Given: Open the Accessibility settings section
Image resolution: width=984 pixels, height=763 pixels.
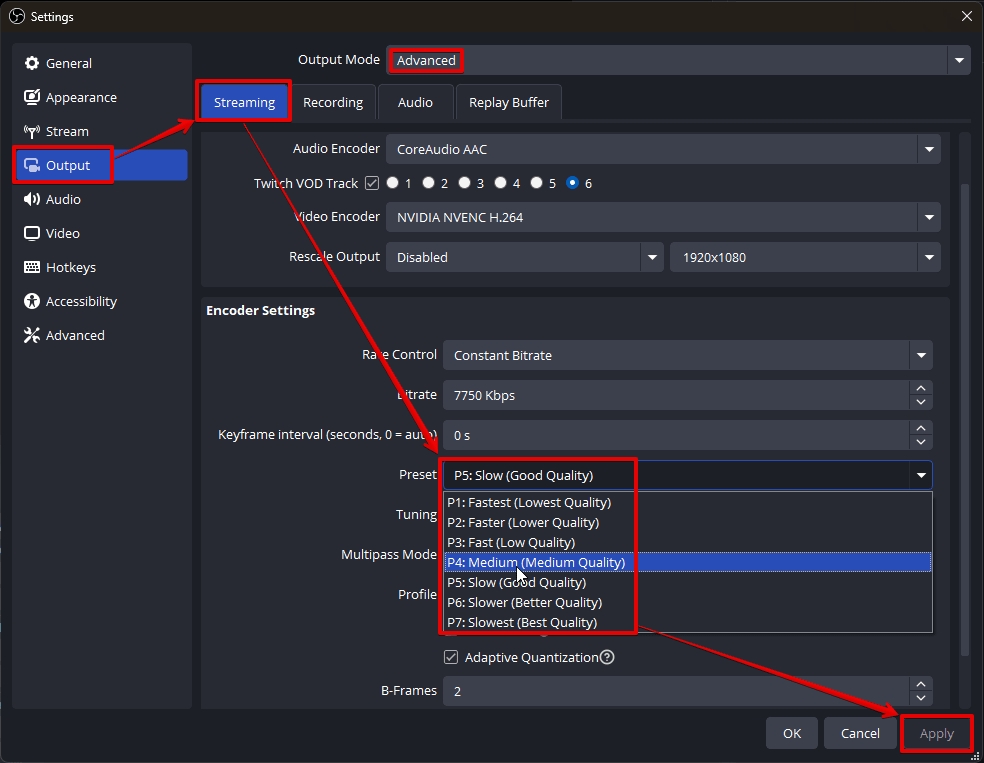Looking at the screenshot, I should [100, 301].
